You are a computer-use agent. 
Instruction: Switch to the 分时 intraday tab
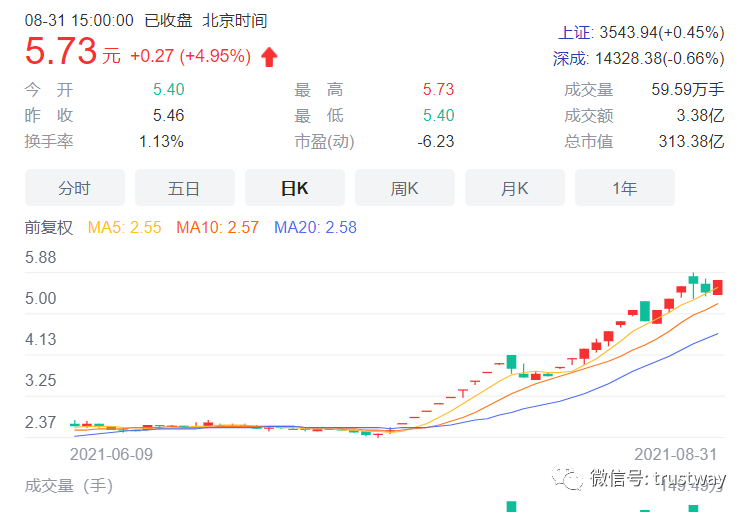pyautogui.click(x=74, y=188)
